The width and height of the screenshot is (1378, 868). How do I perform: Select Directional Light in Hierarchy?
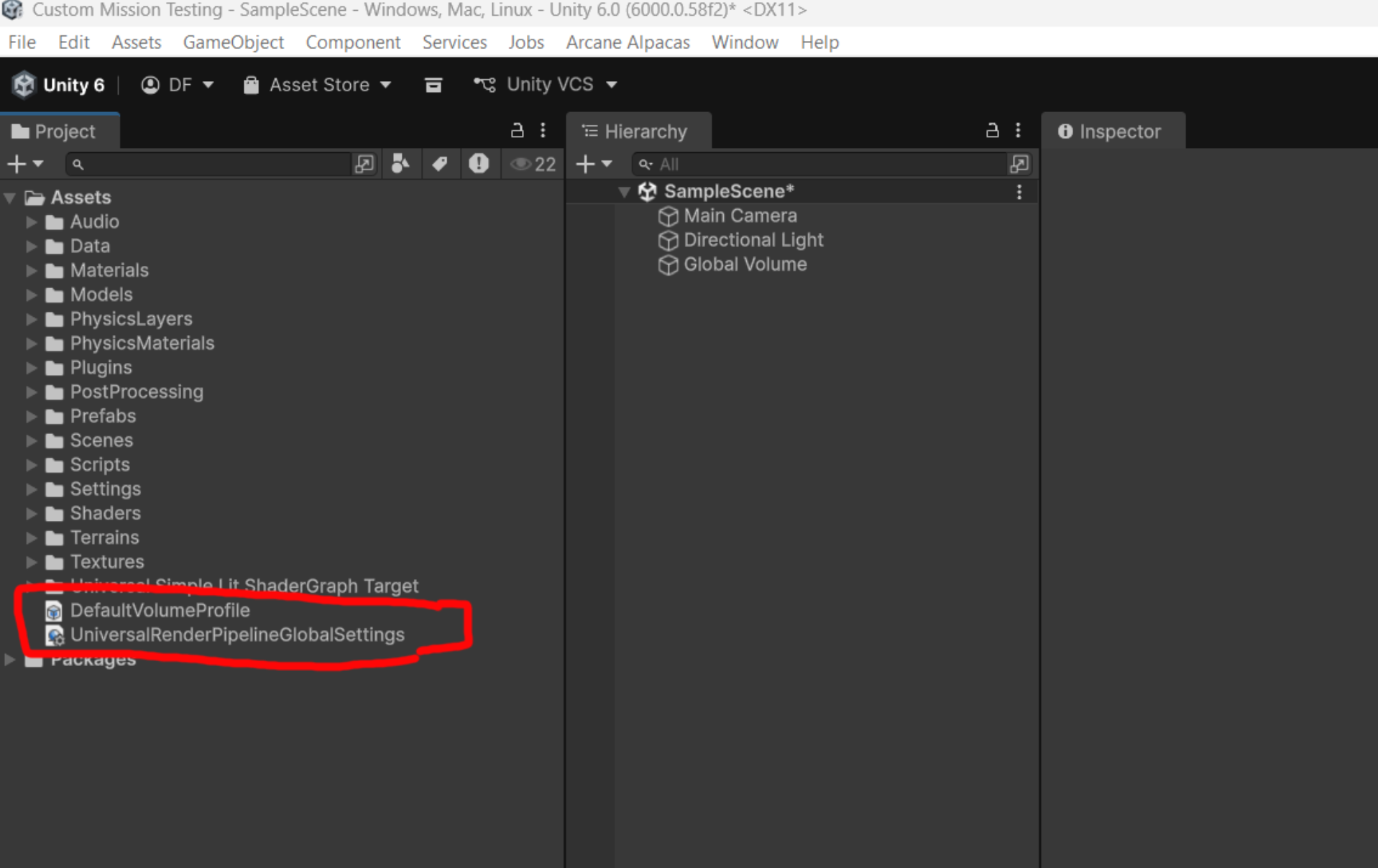click(x=753, y=240)
